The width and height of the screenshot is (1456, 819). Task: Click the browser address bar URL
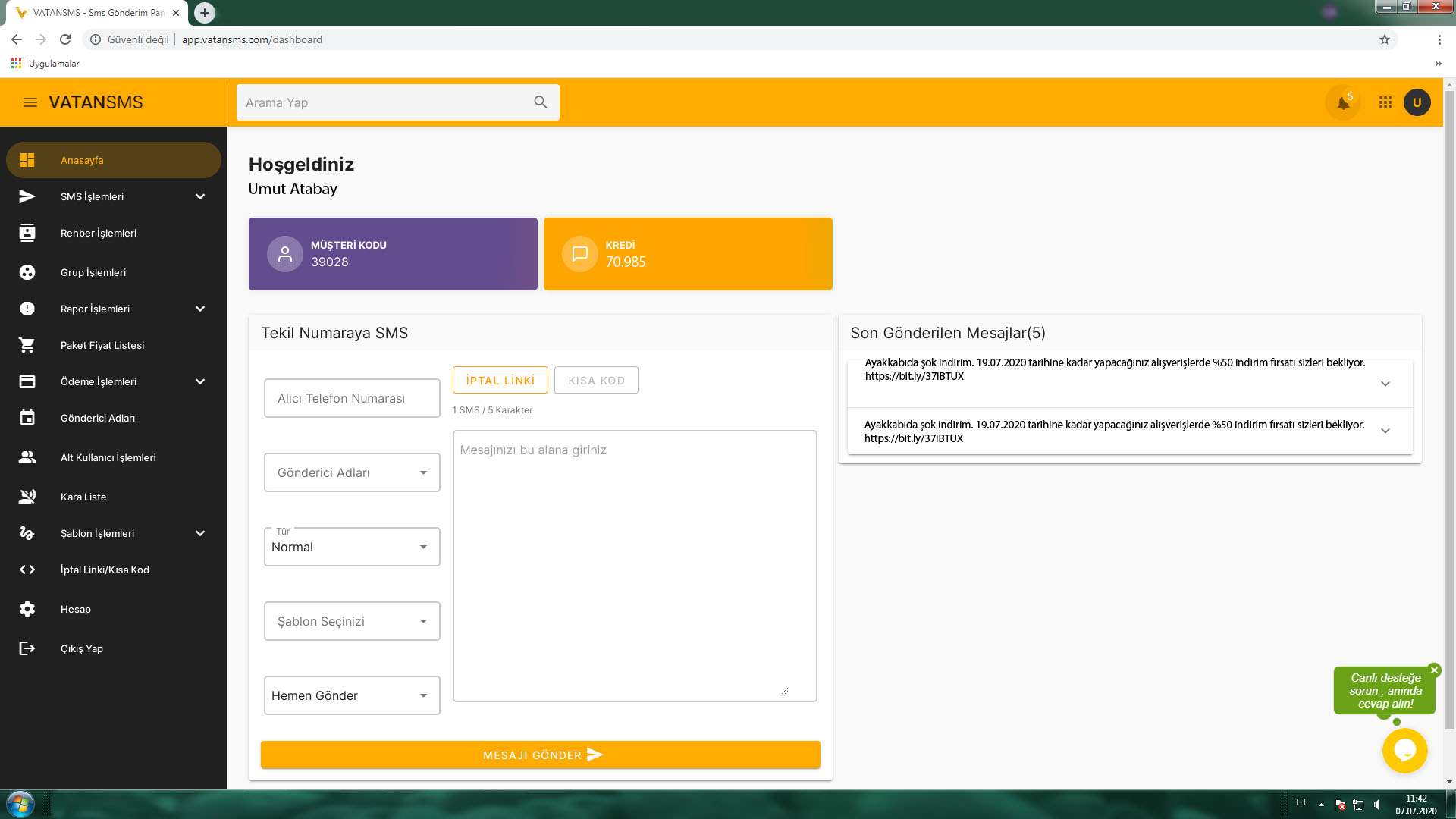[252, 39]
